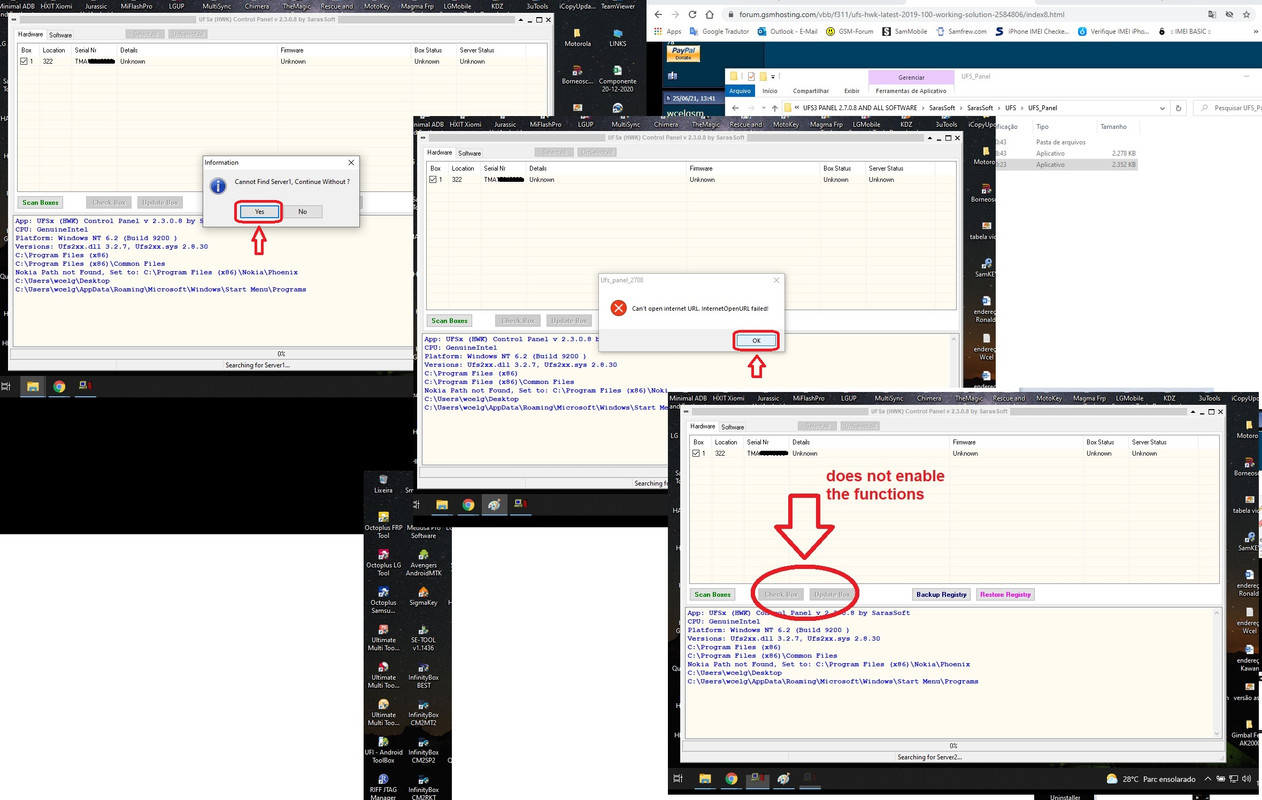Click Yes in the Information dialog

(259, 212)
